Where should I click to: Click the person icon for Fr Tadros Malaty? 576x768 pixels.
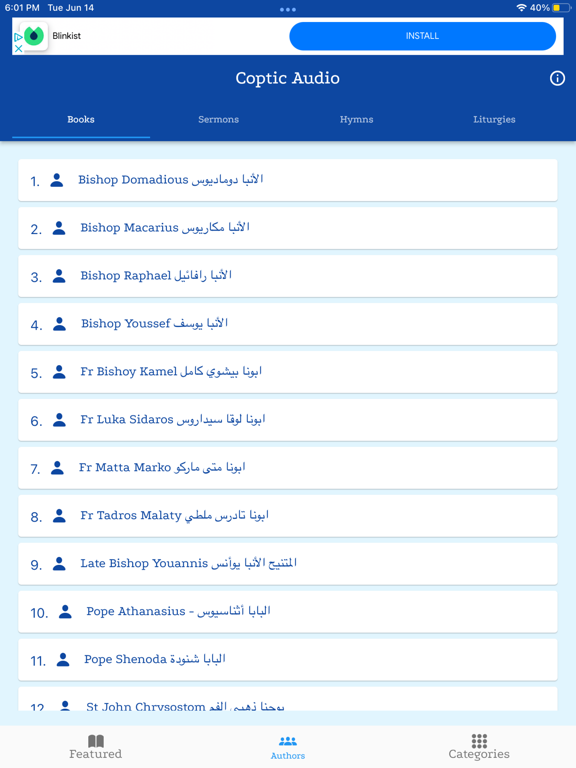point(59,516)
